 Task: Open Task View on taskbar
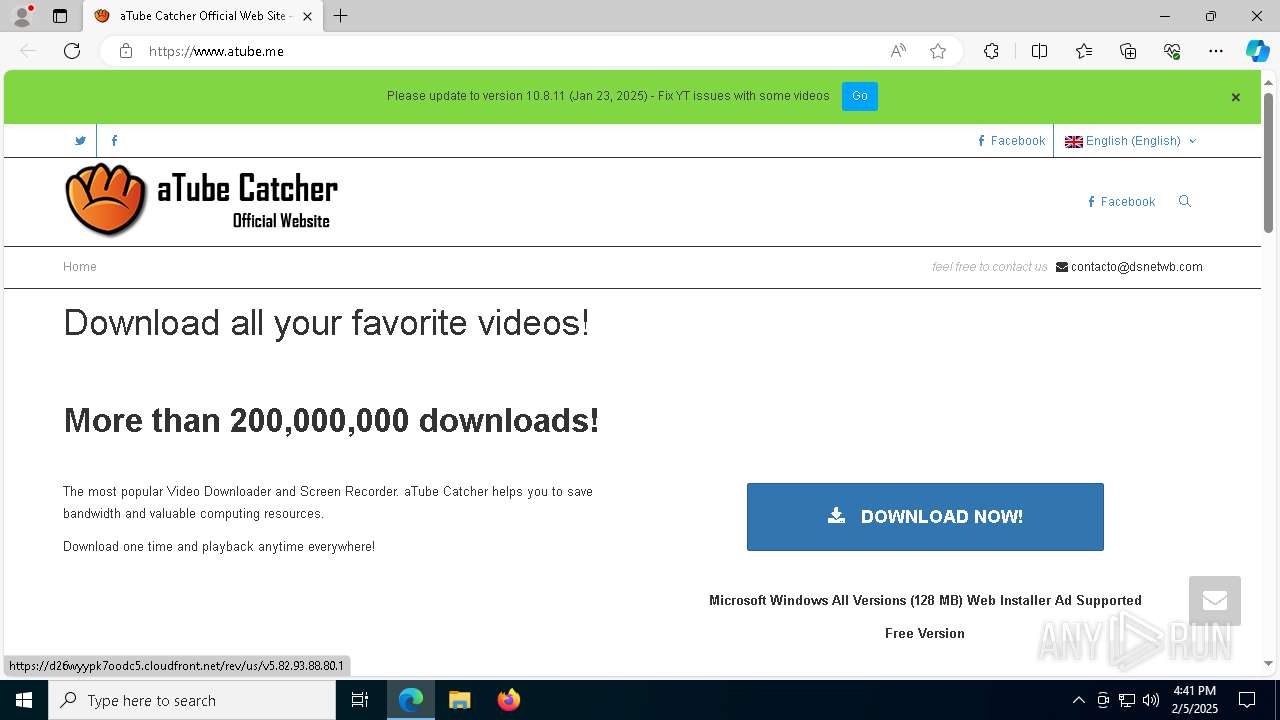tap(360, 700)
